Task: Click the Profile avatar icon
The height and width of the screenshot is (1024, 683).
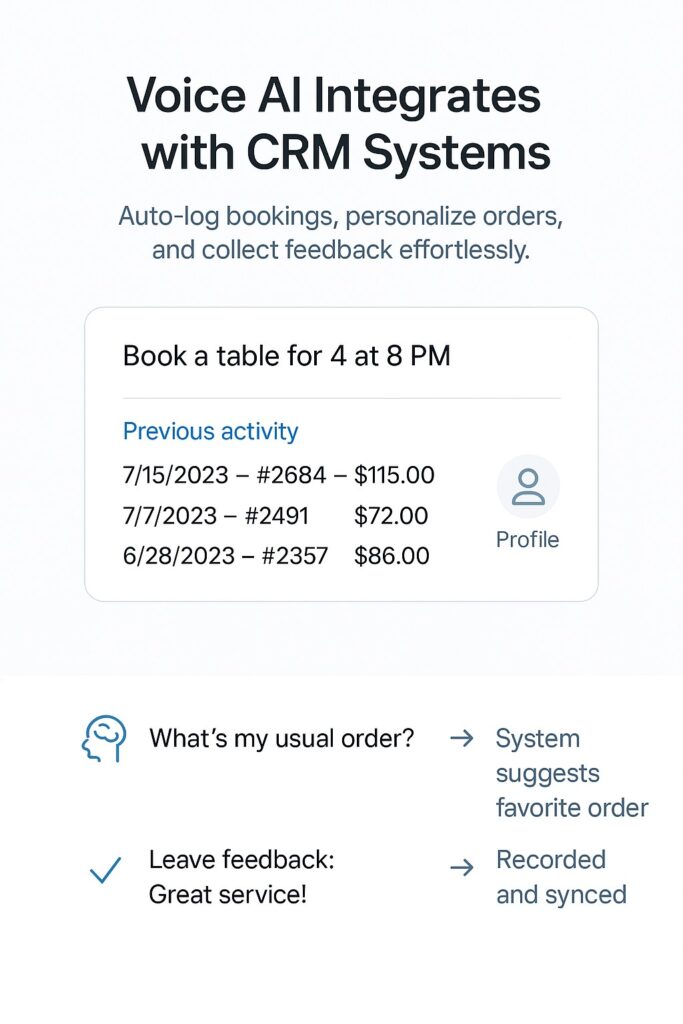Action: click(x=528, y=487)
